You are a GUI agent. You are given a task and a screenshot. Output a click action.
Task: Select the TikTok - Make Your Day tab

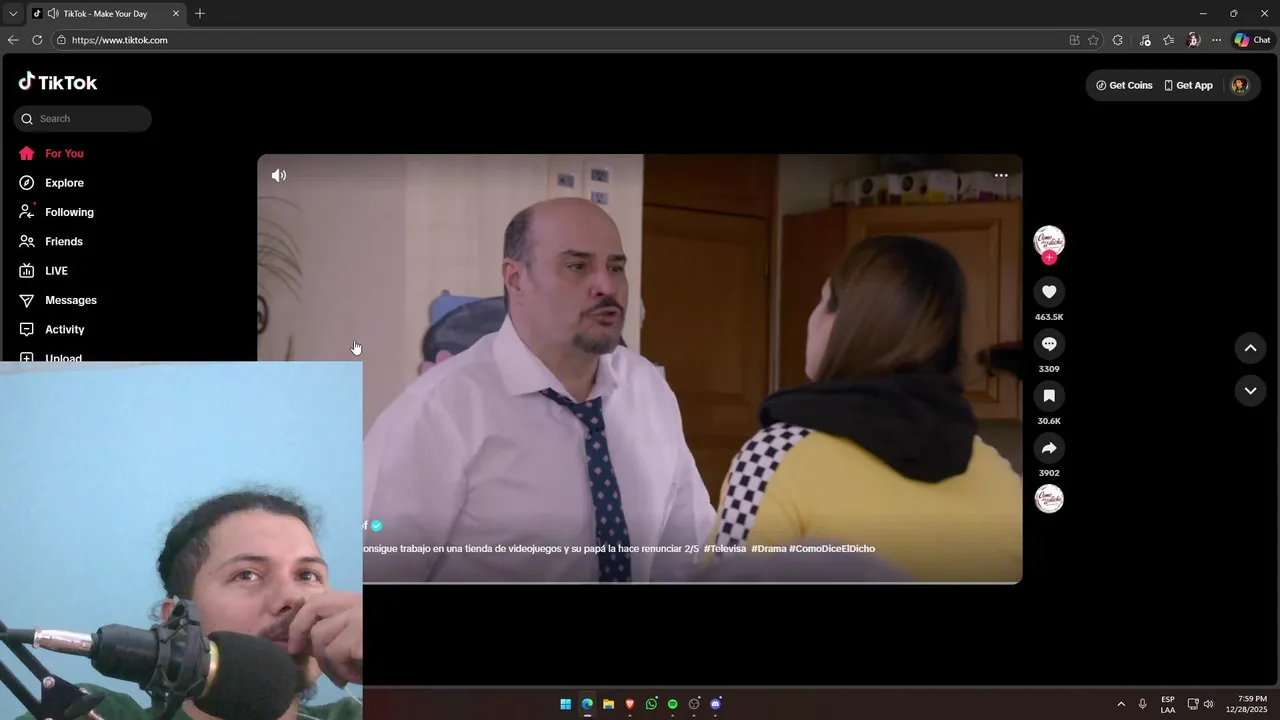pos(106,14)
